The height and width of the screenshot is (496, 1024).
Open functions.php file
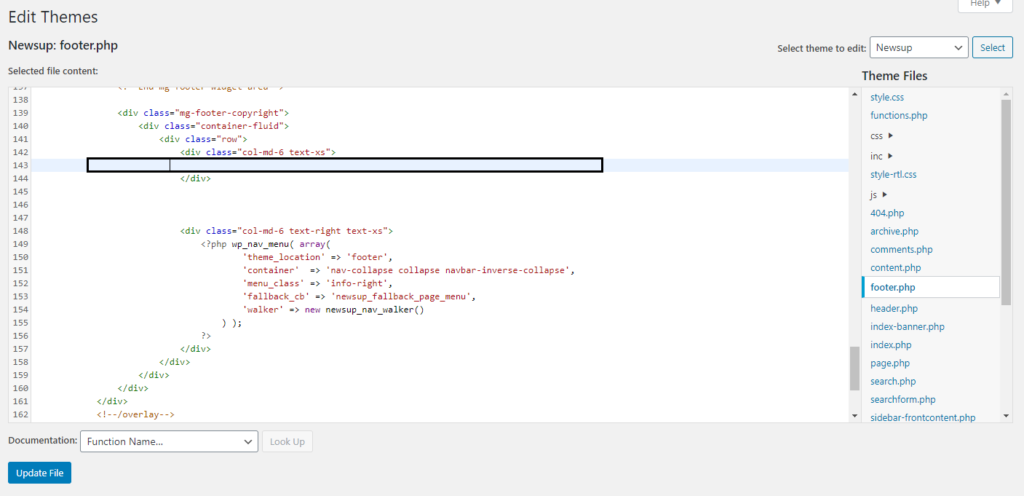coord(899,116)
